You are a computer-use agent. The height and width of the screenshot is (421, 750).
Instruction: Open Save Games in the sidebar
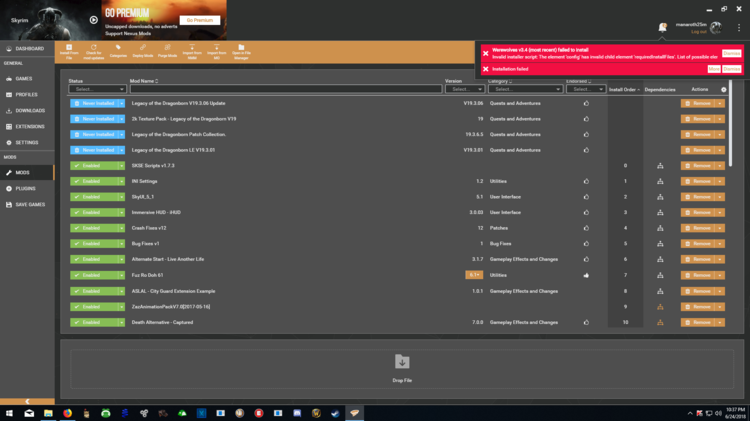27,204
